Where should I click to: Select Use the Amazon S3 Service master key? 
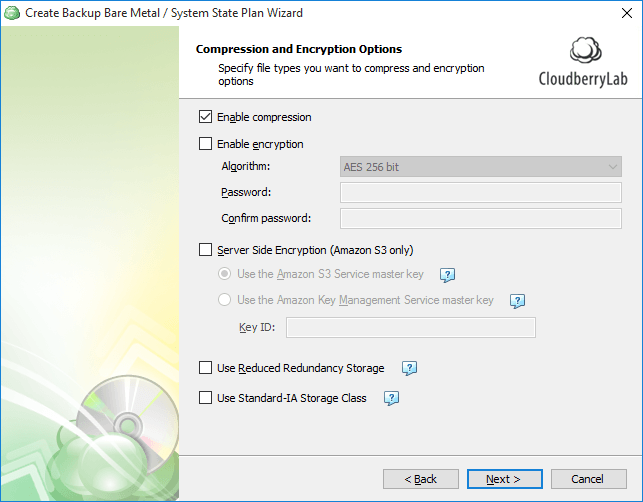(x=224, y=274)
